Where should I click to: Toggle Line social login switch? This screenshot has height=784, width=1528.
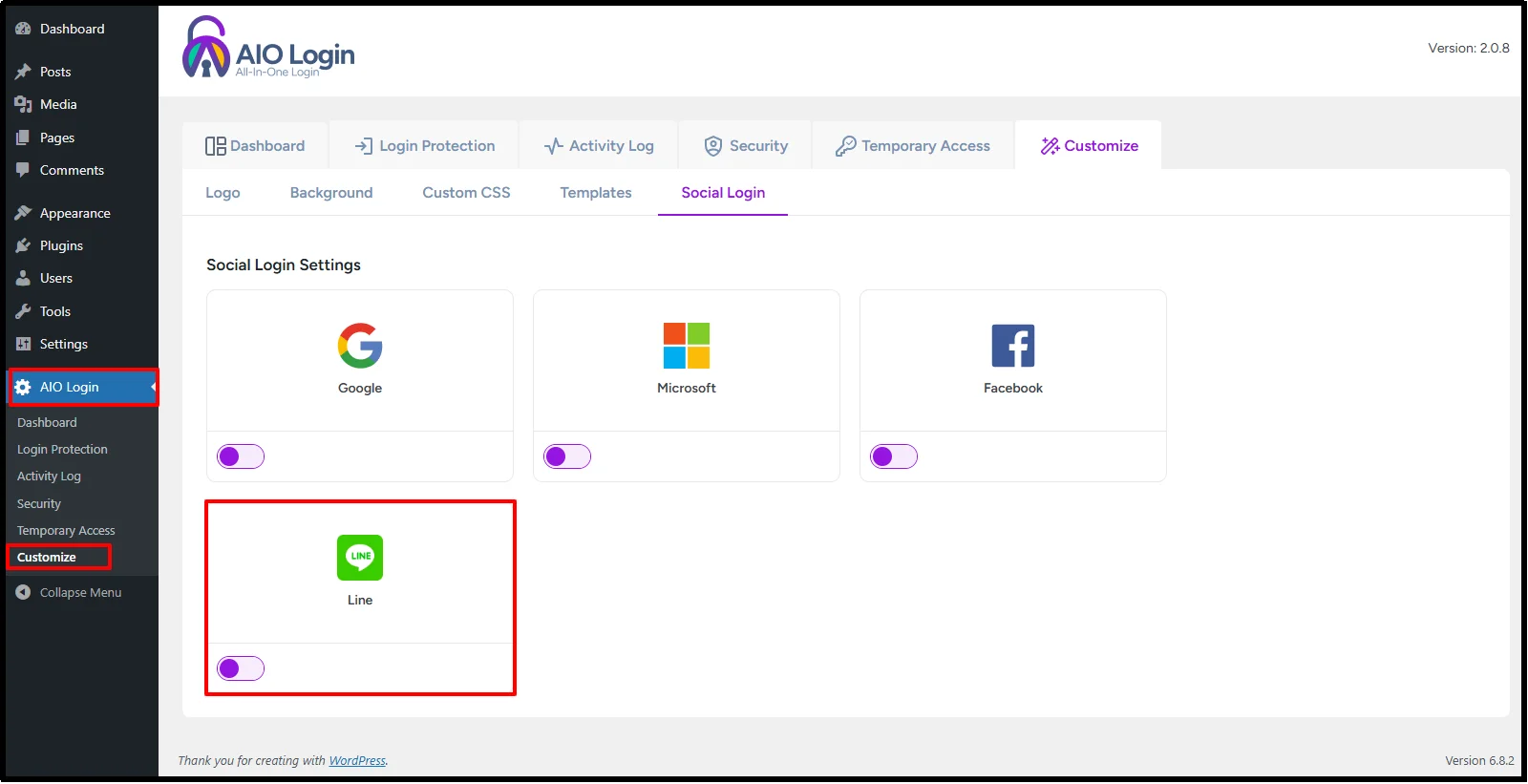tap(241, 668)
